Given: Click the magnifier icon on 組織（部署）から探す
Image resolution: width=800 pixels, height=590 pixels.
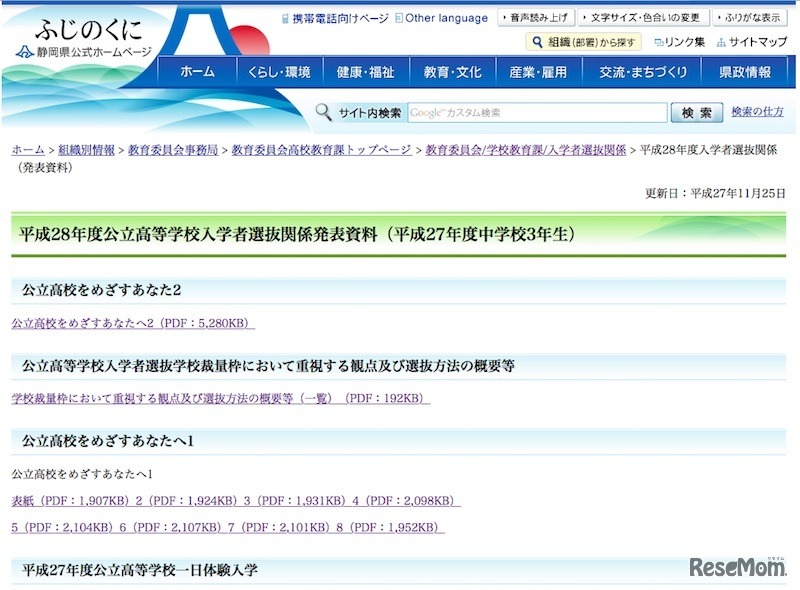Looking at the screenshot, I should pyautogui.click(x=539, y=42).
